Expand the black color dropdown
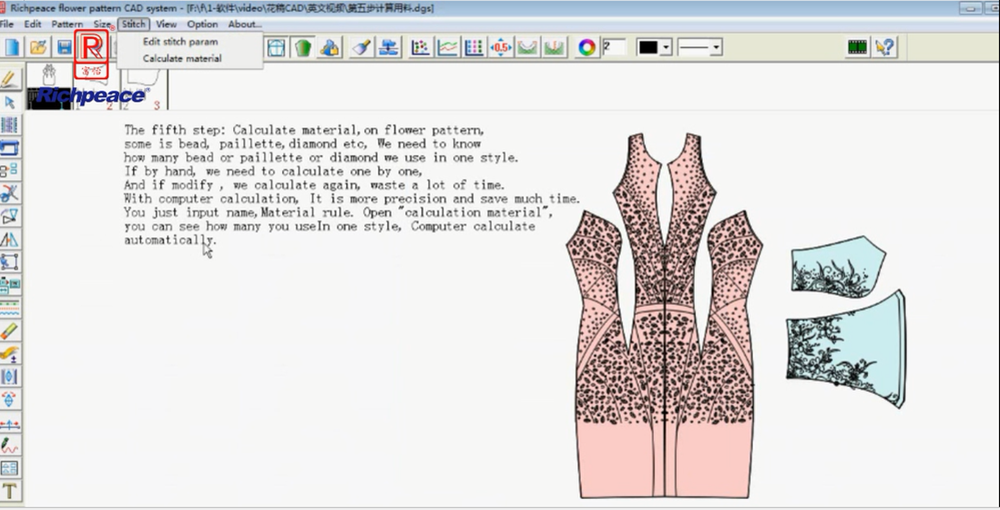 (x=666, y=47)
